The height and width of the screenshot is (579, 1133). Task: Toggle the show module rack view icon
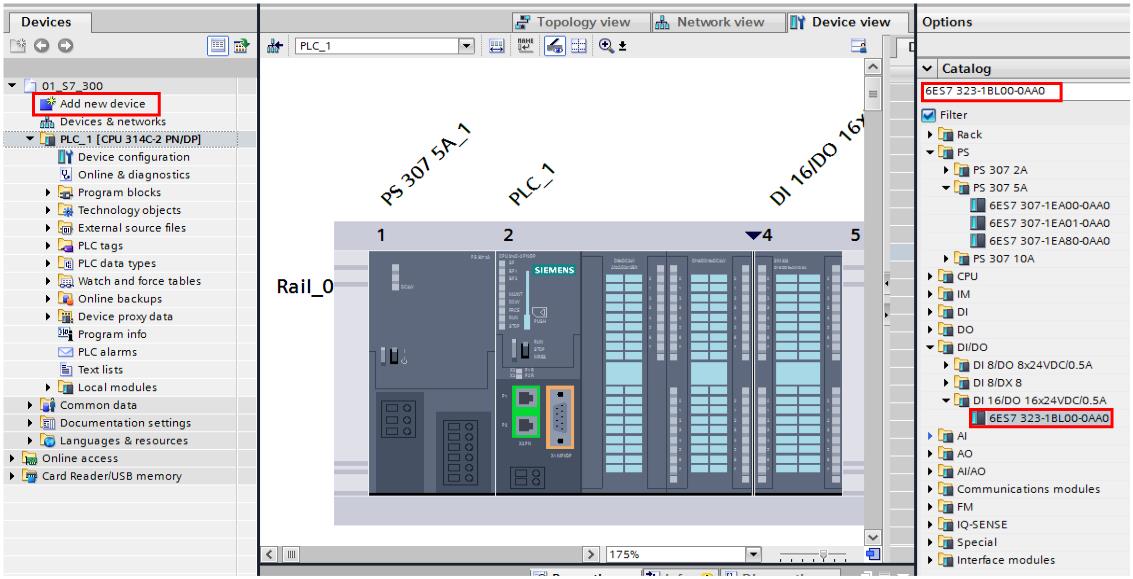554,46
